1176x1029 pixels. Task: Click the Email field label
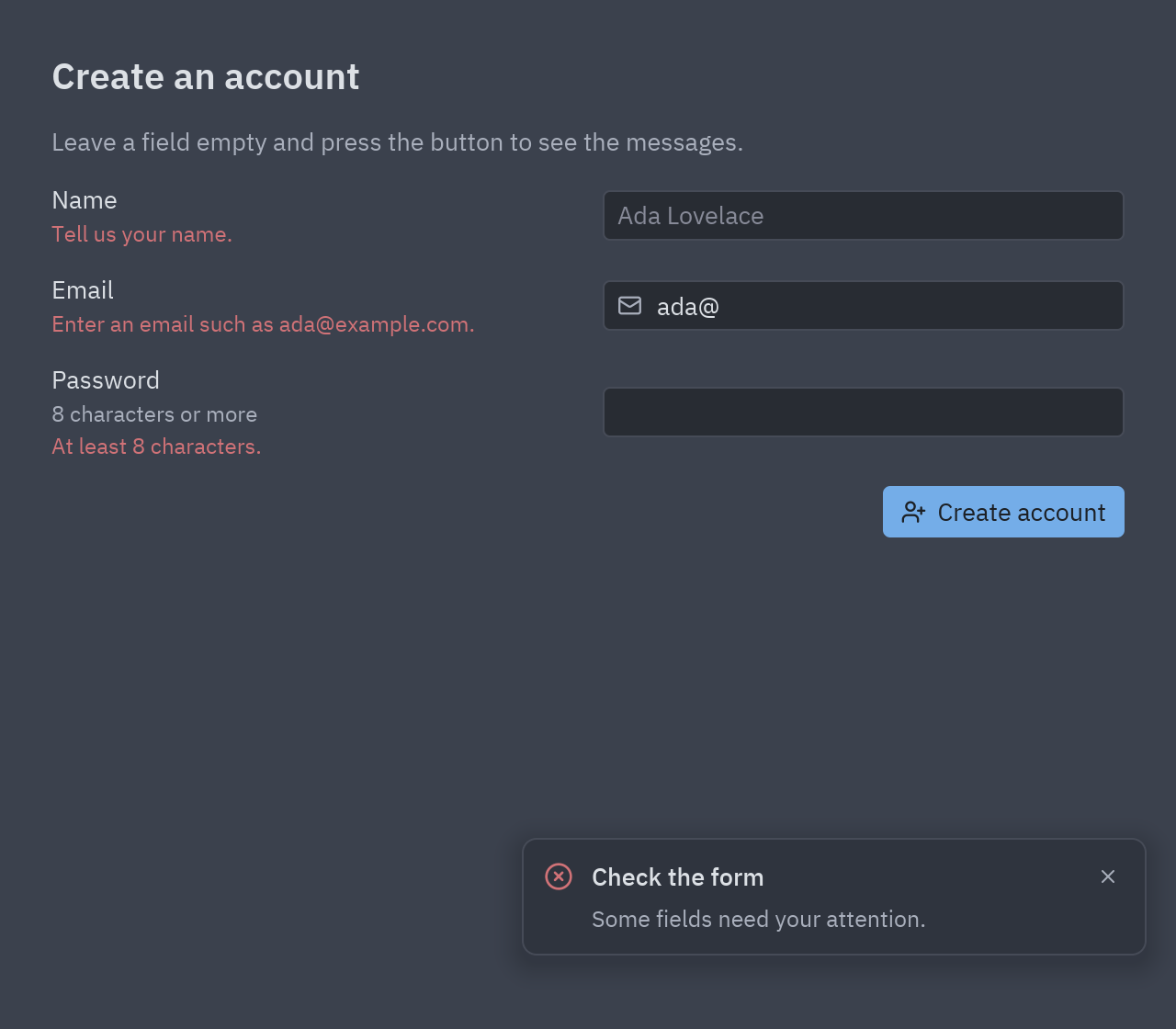click(x=83, y=290)
